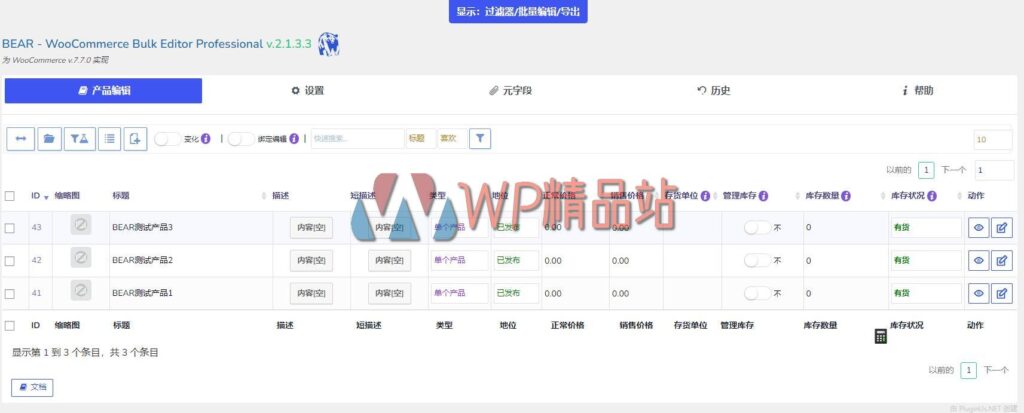The height and width of the screenshot is (413, 1024).
Task: Click the edit pencil icon for product 41
Action: point(1002,293)
